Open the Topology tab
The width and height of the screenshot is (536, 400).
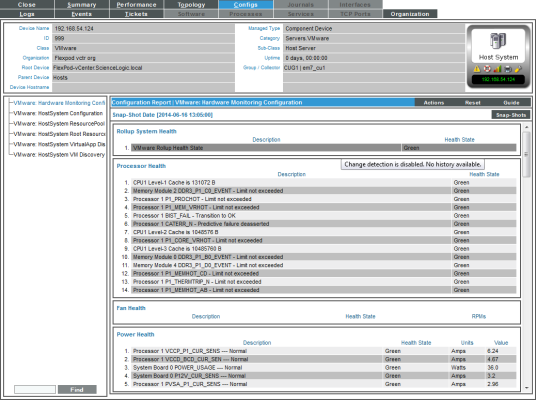pyautogui.click(x=191, y=4)
